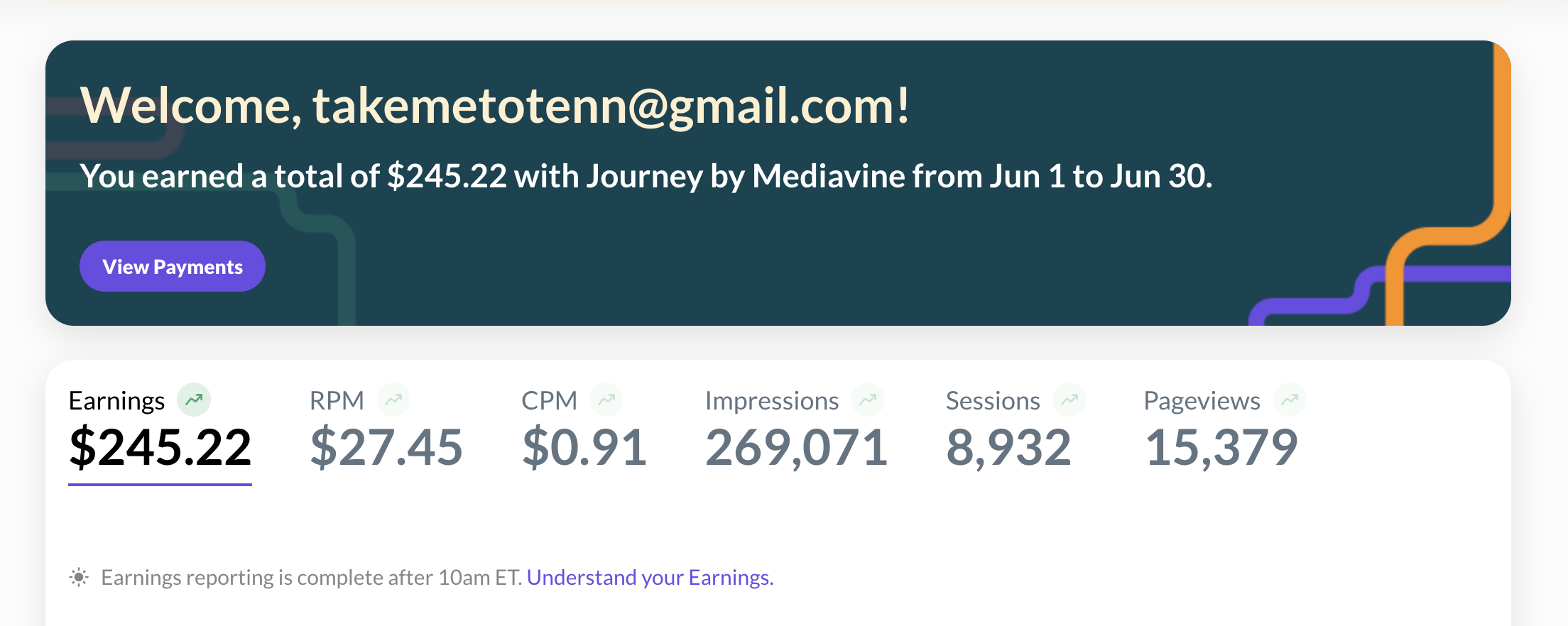Click the Impressions trend arrow icon
The width and height of the screenshot is (1568, 626).
(868, 400)
